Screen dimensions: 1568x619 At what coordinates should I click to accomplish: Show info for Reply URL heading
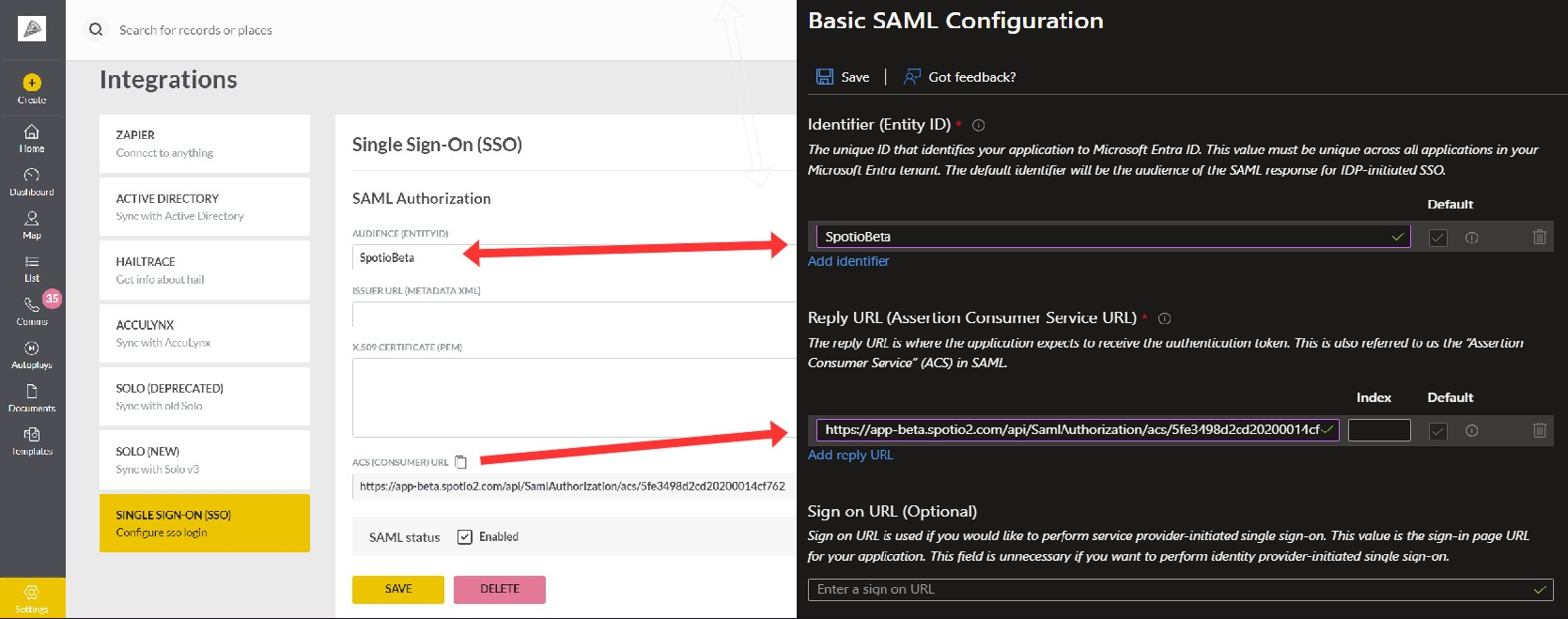tap(1164, 318)
